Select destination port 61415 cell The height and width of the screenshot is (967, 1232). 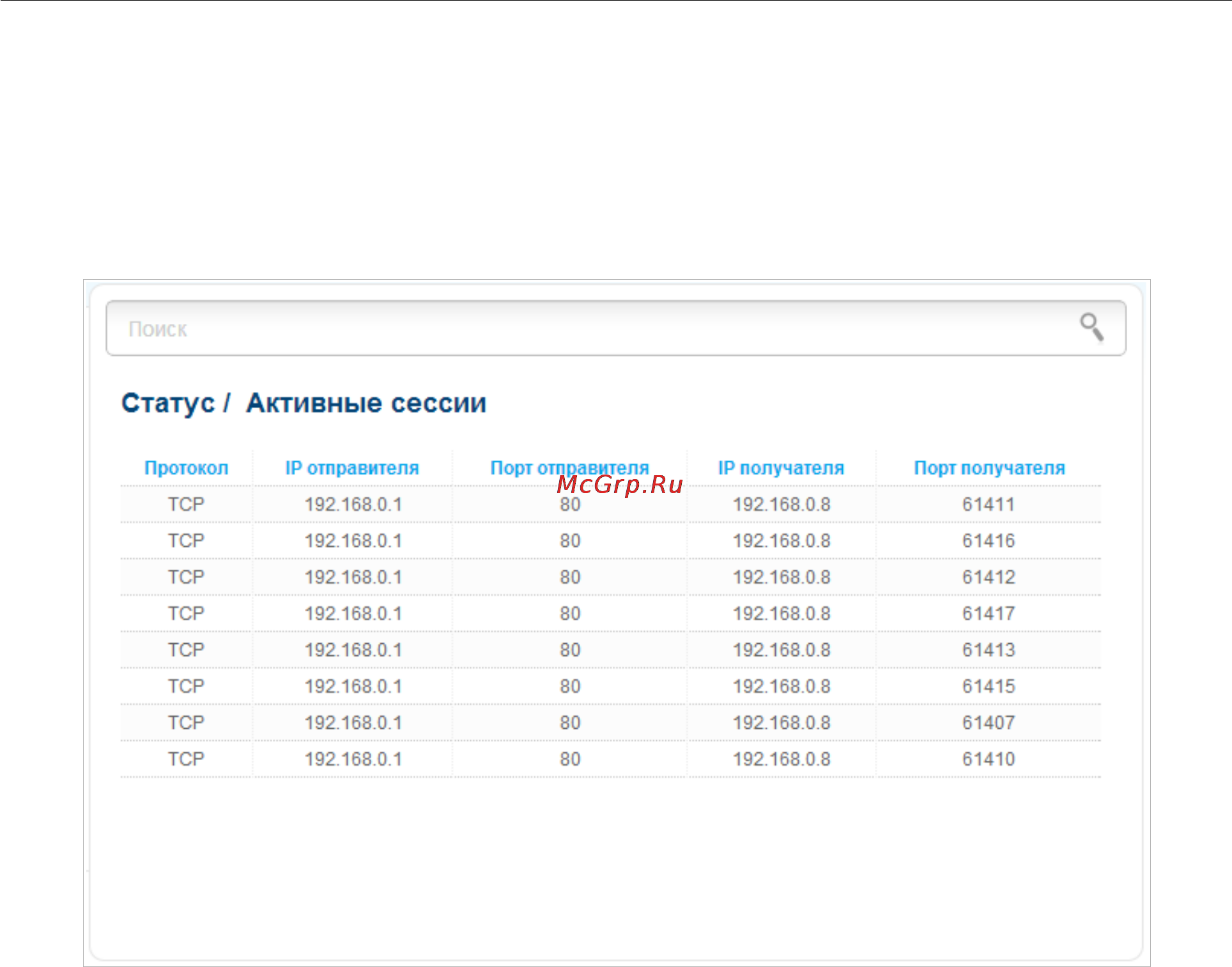(x=989, y=687)
